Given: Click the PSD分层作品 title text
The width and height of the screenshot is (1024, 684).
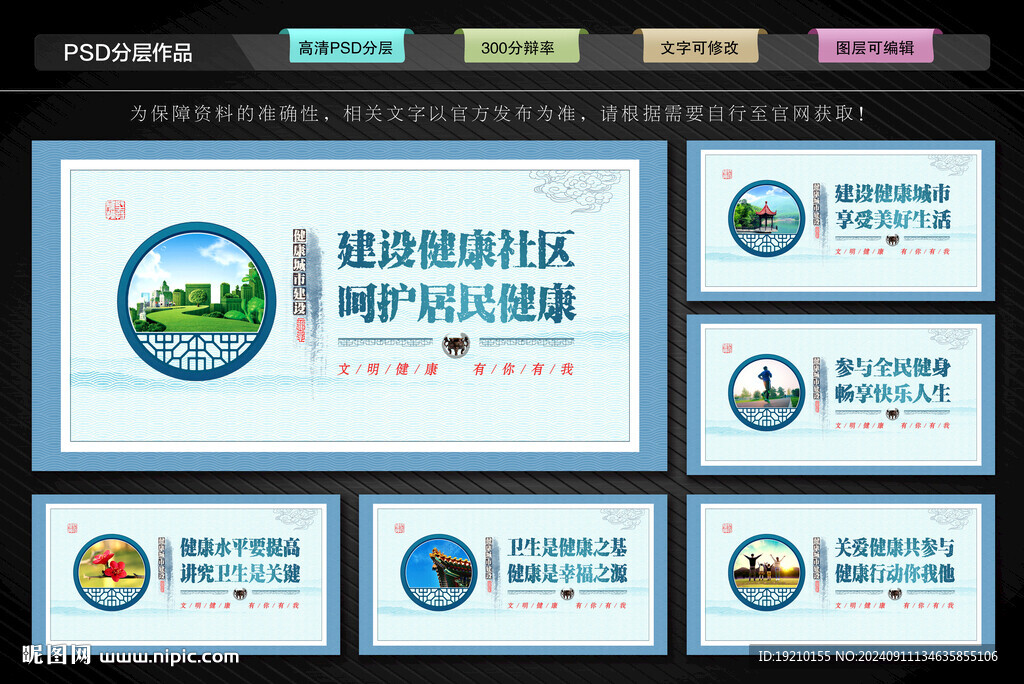Looking at the screenshot, I should 128,52.
